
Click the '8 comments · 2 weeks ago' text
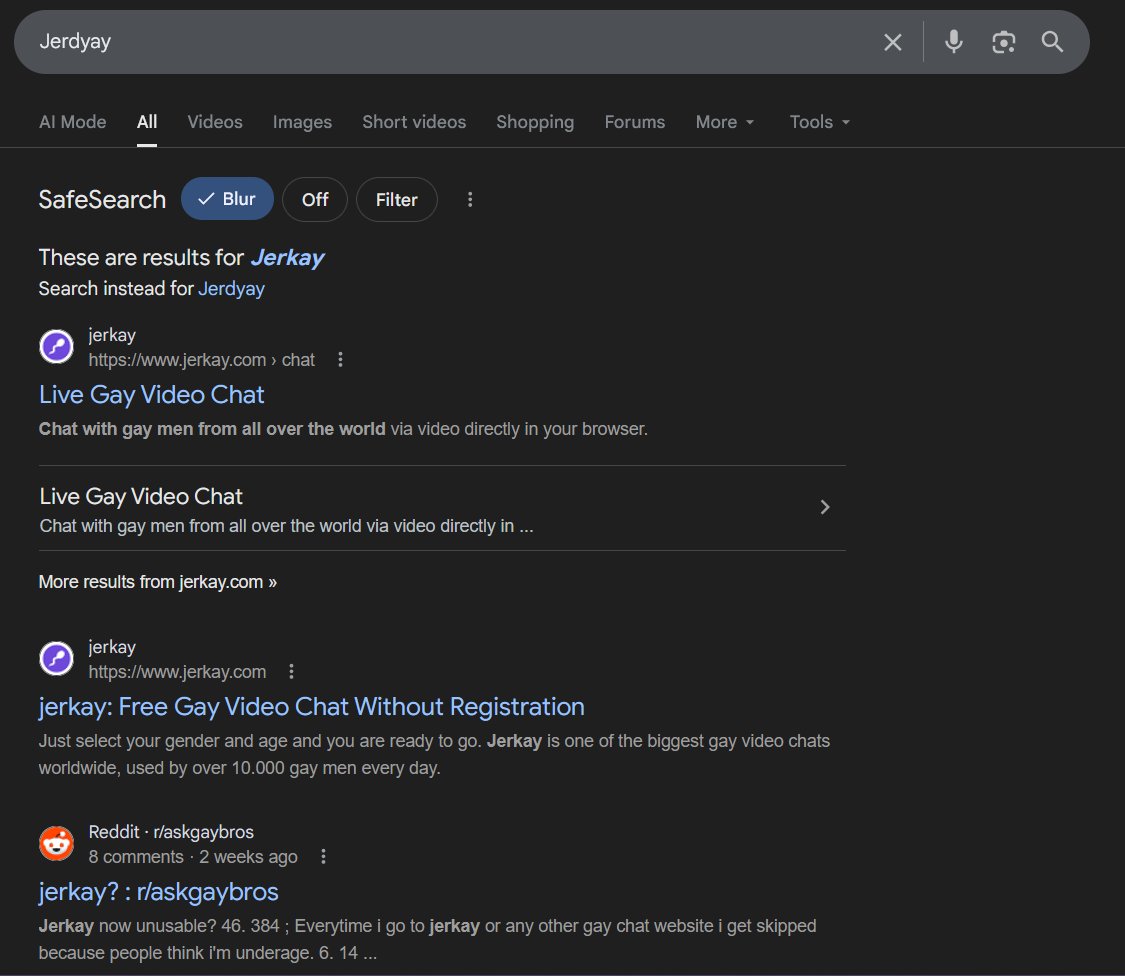(192, 857)
